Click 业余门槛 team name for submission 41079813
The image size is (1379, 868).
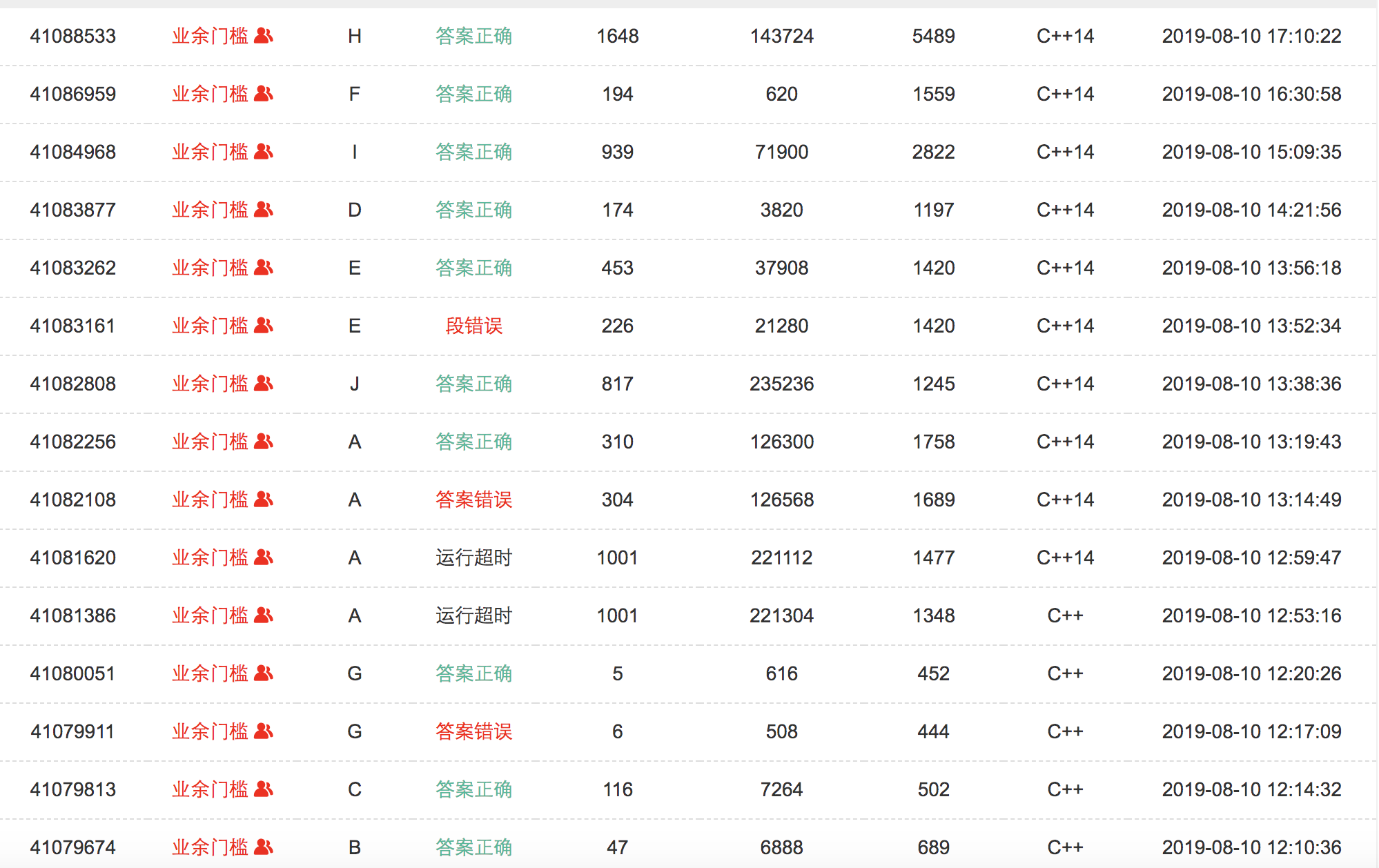click(210, 789)
